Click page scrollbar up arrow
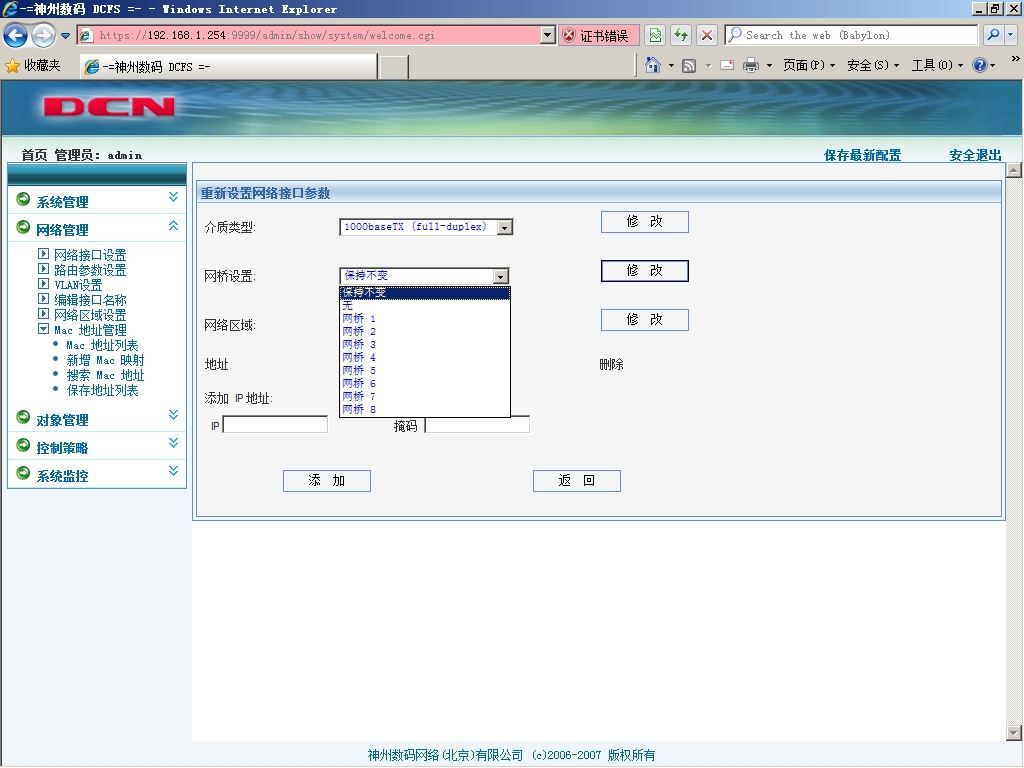 click(x=1014, y=170)
